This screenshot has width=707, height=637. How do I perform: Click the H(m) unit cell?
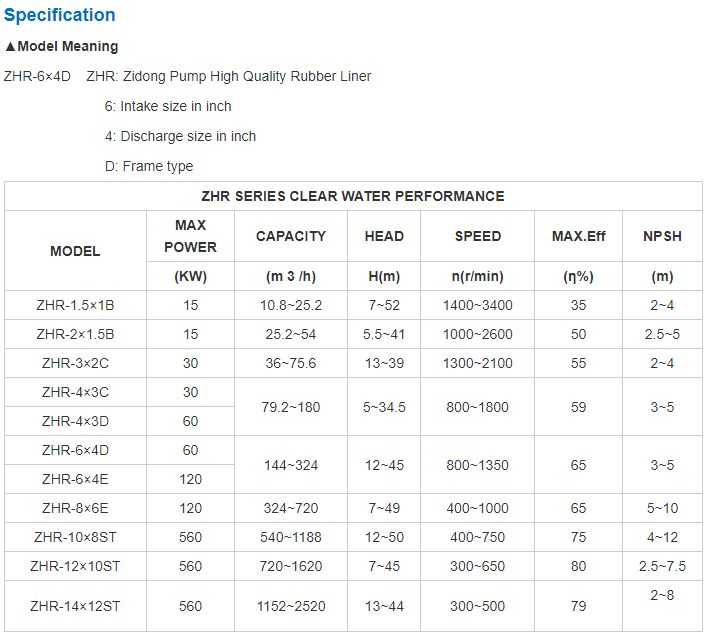click(x=384, y=276)
